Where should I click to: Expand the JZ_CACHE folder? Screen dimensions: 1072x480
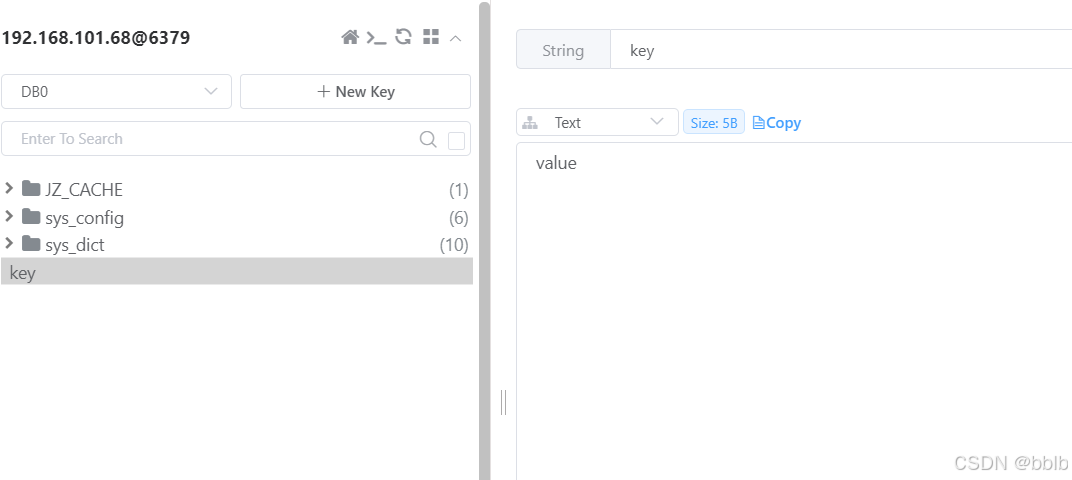point(10,189)
